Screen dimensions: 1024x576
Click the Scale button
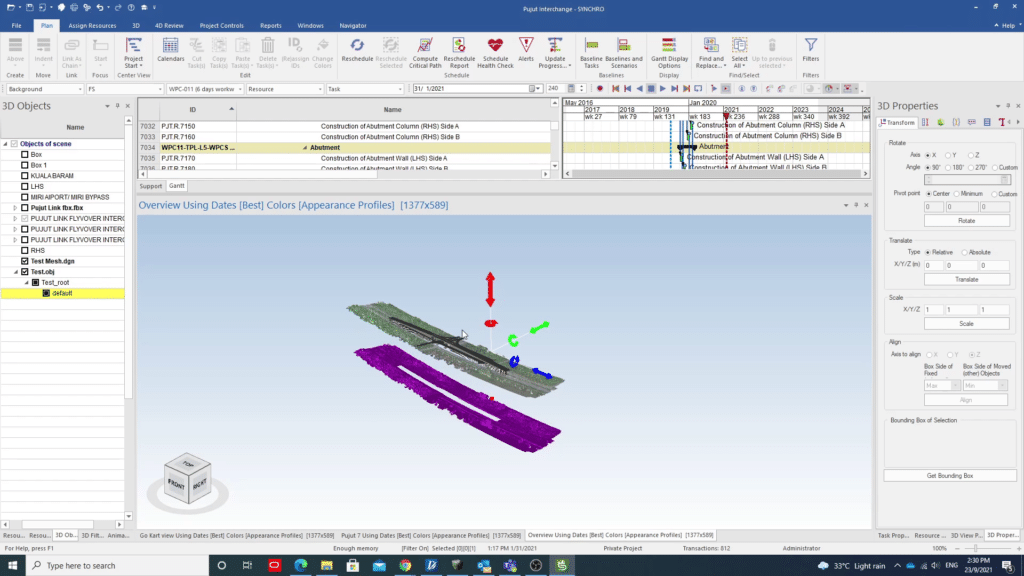967,324
